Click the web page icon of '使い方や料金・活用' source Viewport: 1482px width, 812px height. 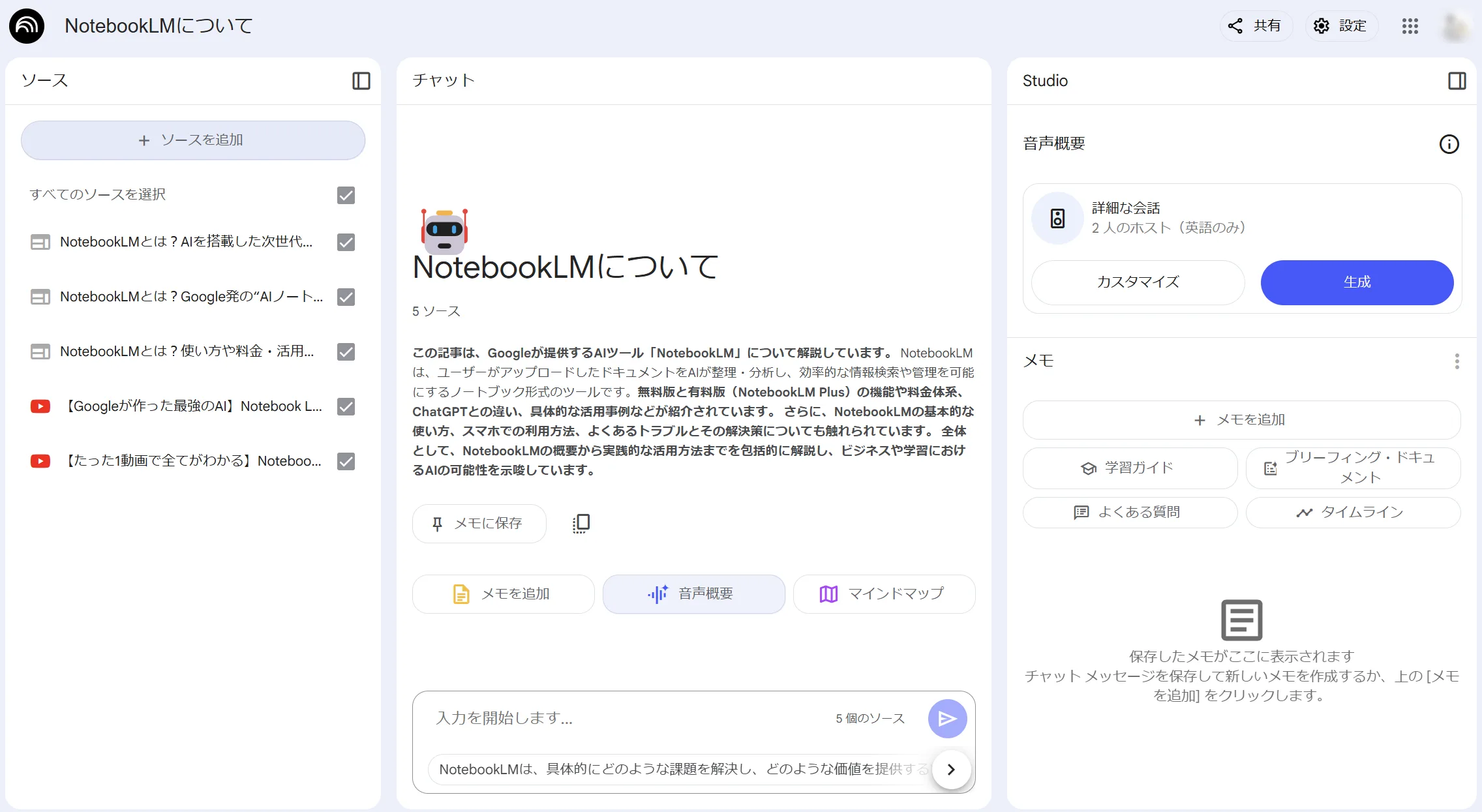click(40, 352)
